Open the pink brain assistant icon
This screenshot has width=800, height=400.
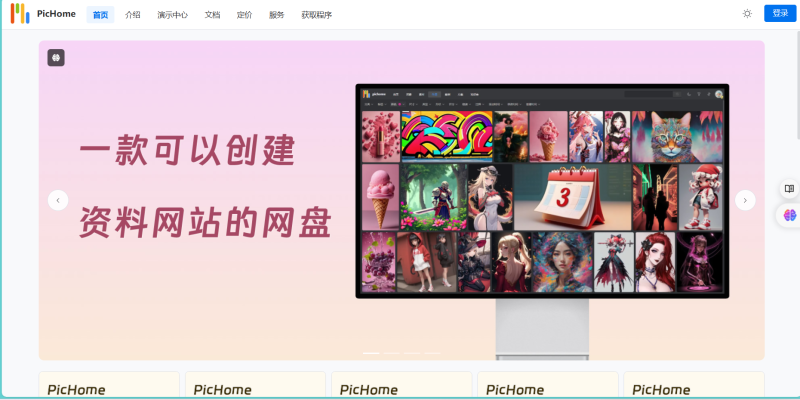point(789,215)
